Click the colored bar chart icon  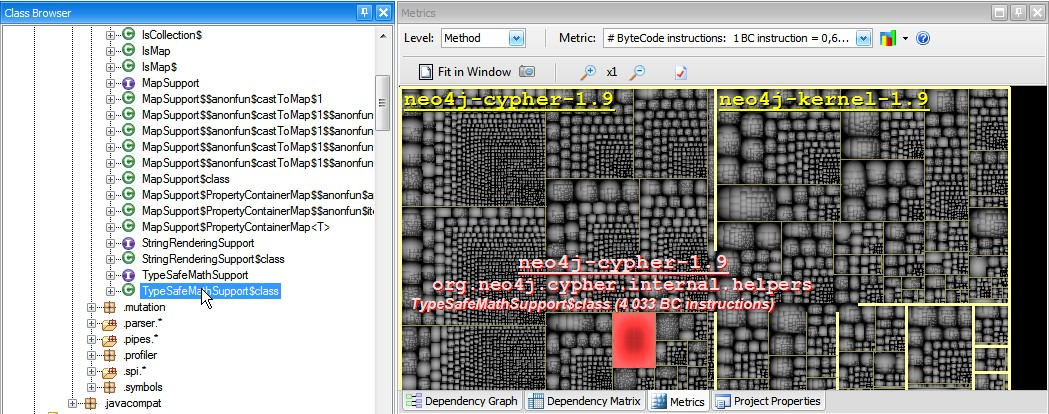pos(888,38)
